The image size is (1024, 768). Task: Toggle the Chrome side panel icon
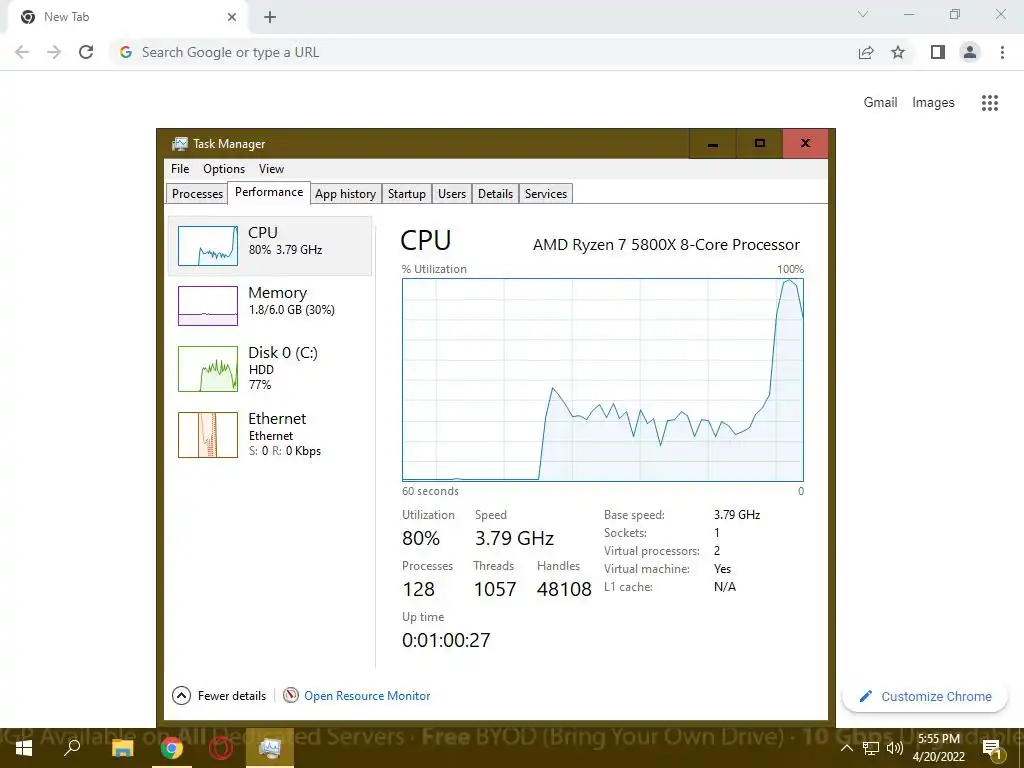[x=938, y=52]
